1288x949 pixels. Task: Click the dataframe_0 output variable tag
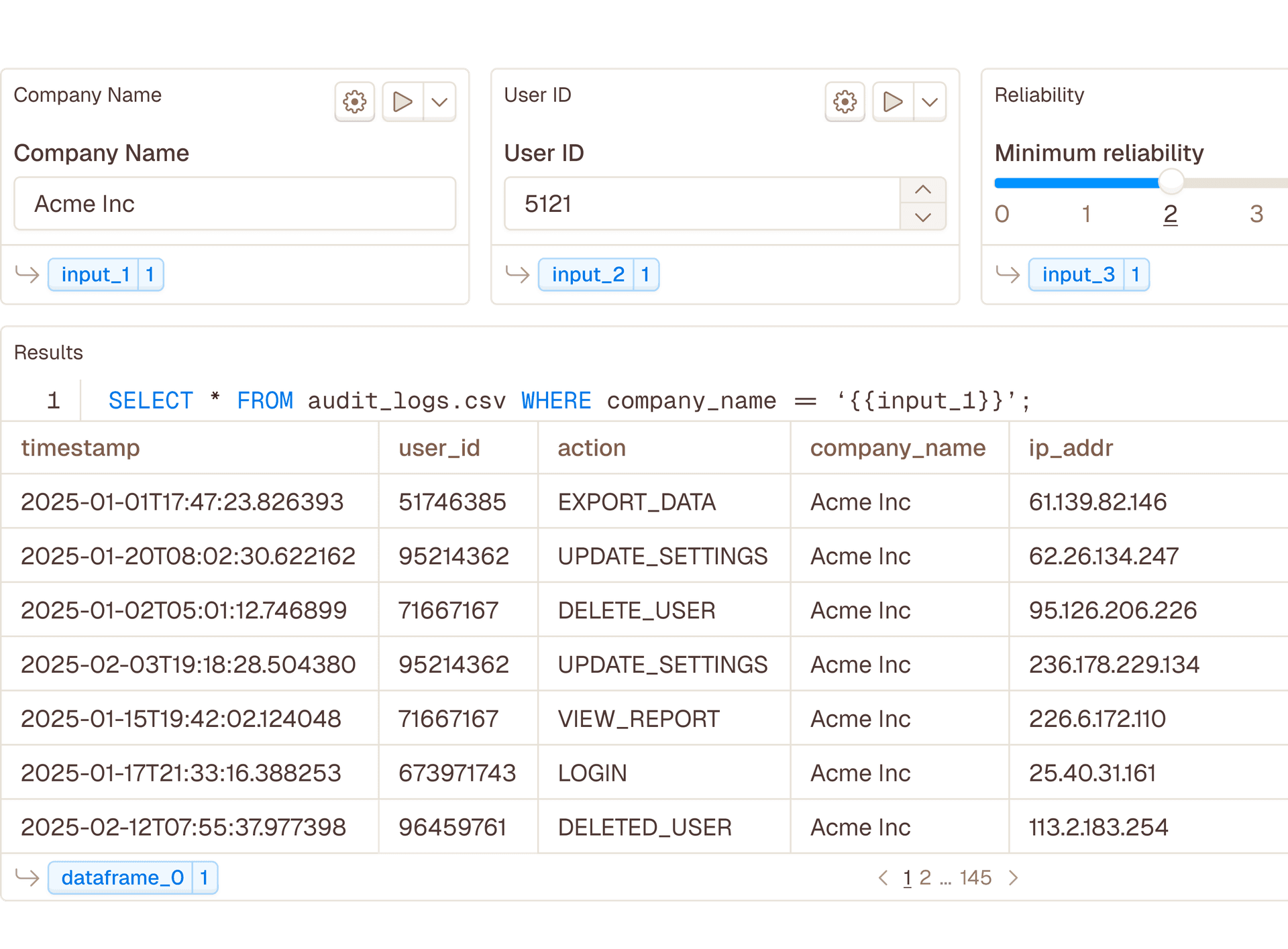pyautogui.click(x=122, y=877)
